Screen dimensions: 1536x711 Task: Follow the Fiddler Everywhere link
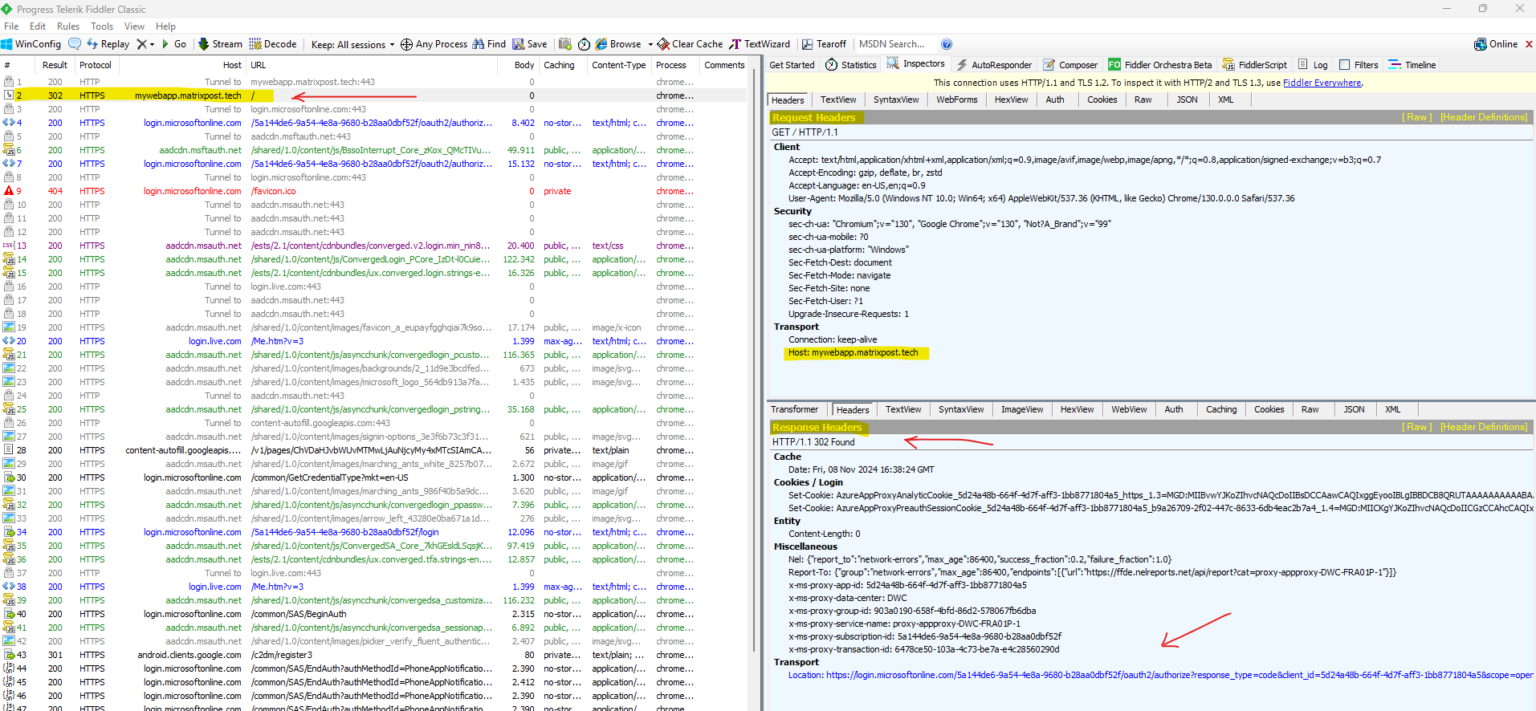click(1321, 82)
